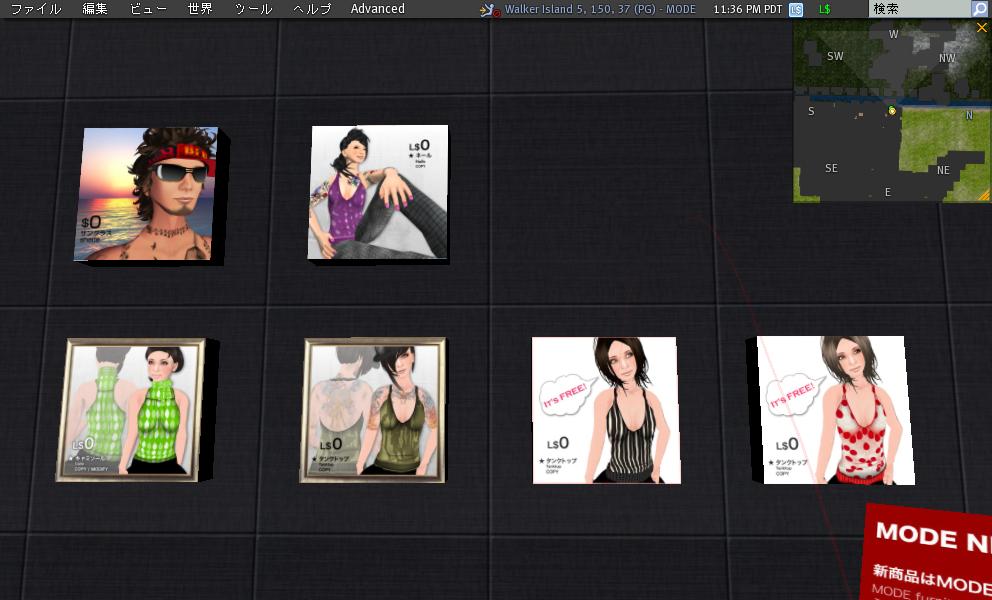Open the ファイル menu
The height and width of the screenshot is (600, 992).
click(x=36, y=9)
